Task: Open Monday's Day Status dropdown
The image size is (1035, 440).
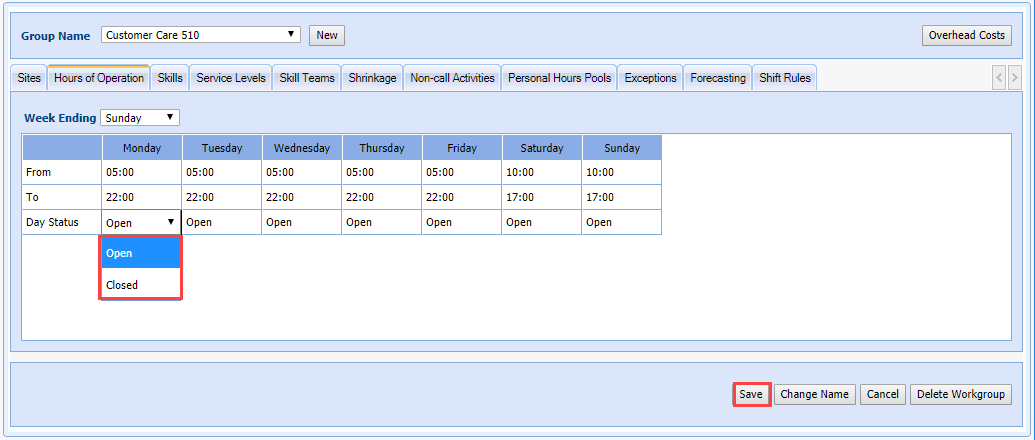Action: pyautogui.click(x=141, y=223)
